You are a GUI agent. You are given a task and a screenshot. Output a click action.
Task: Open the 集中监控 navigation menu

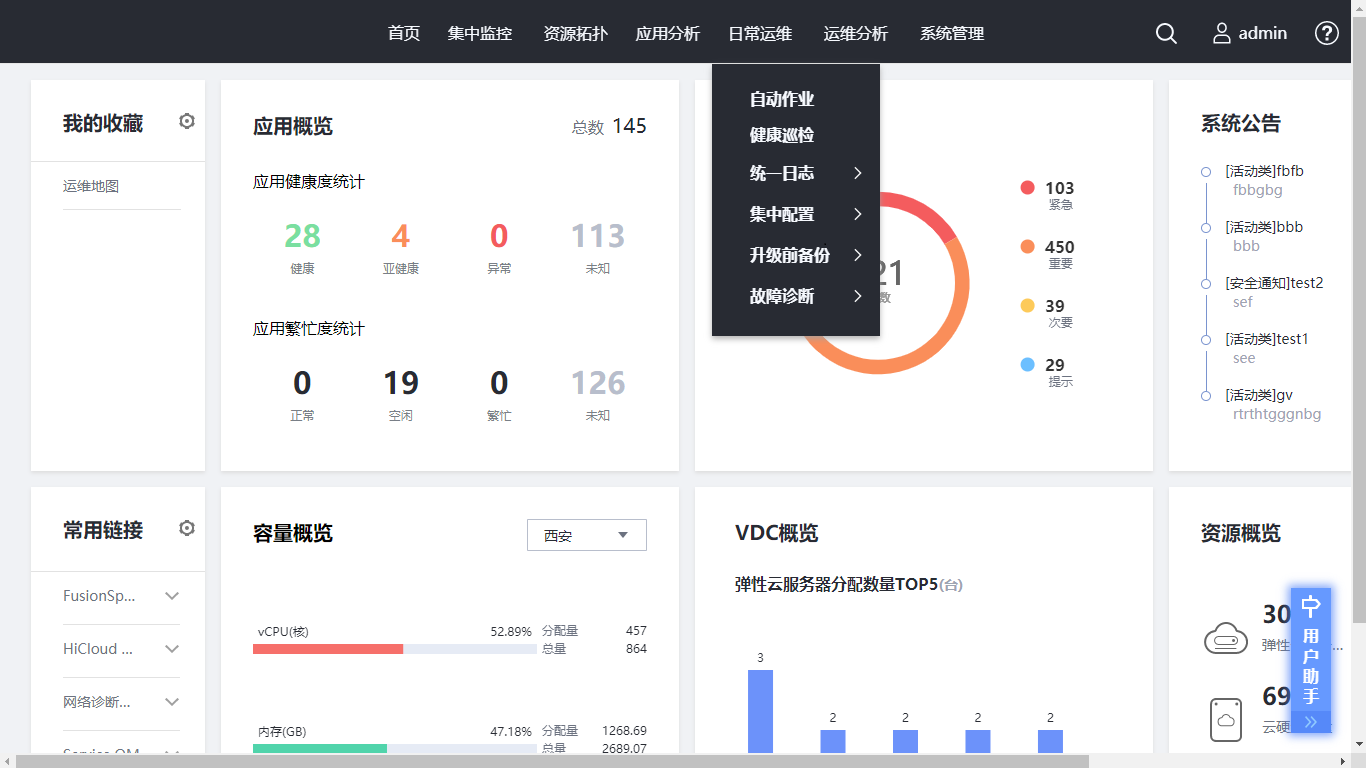pos(480,34)
